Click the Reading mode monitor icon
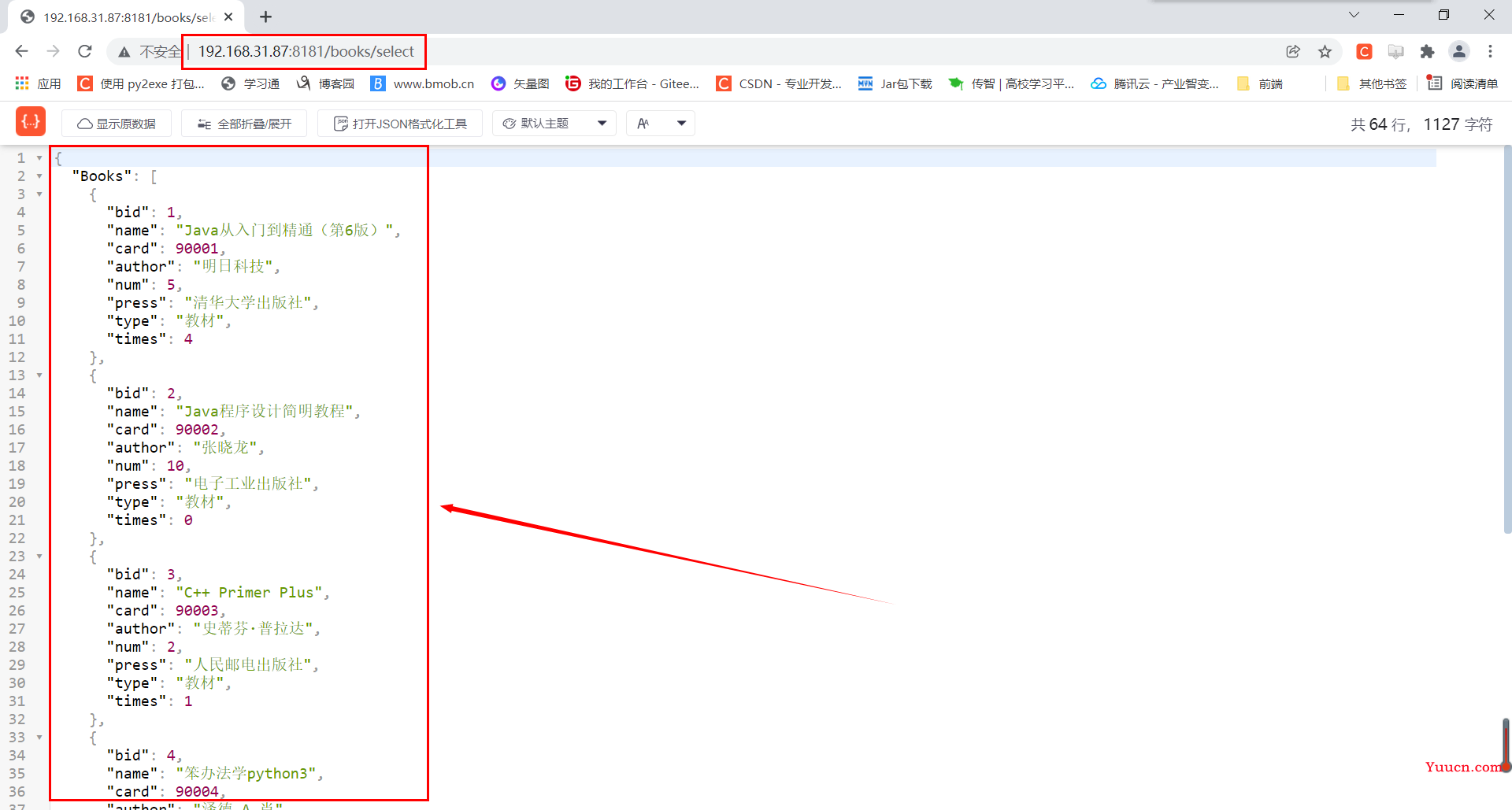Viewport: 1512px width, 810px height. [1395, 51]
